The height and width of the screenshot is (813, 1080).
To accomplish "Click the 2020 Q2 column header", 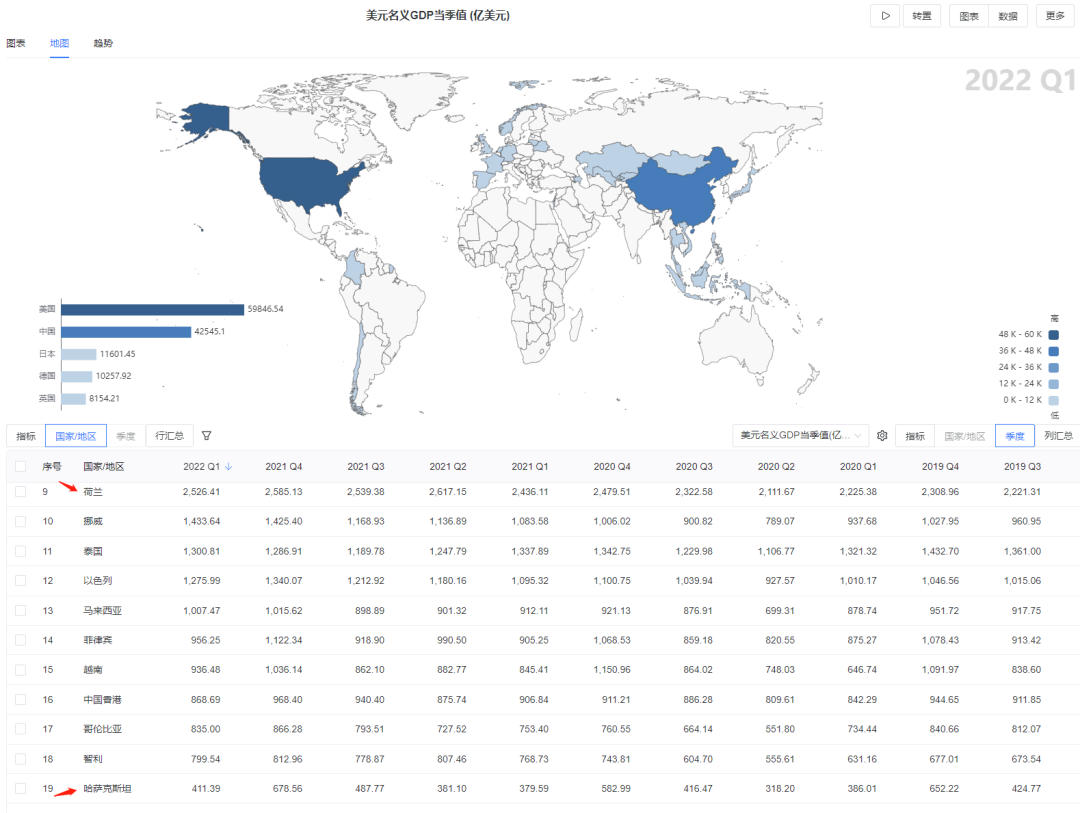I will 776,466.
